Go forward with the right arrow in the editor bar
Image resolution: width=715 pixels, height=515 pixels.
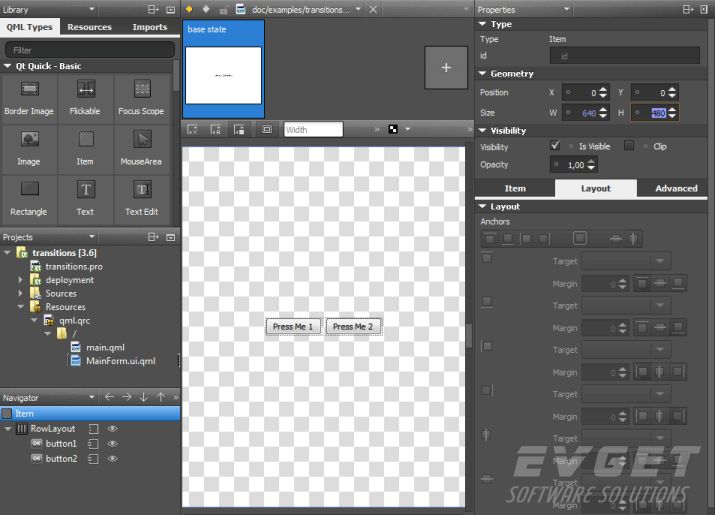(x=206, y=9)
